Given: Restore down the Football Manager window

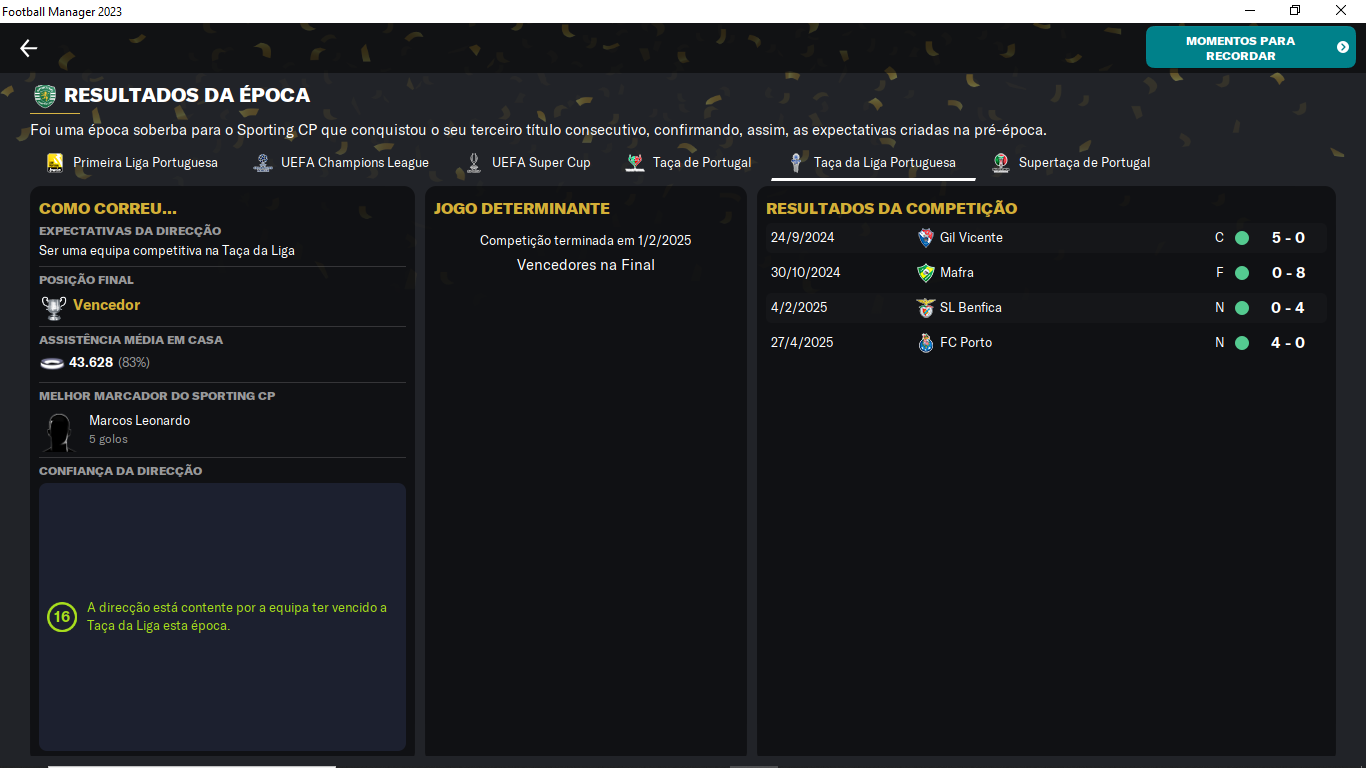Looking at the screenshot, I should tap(1295, 11).
